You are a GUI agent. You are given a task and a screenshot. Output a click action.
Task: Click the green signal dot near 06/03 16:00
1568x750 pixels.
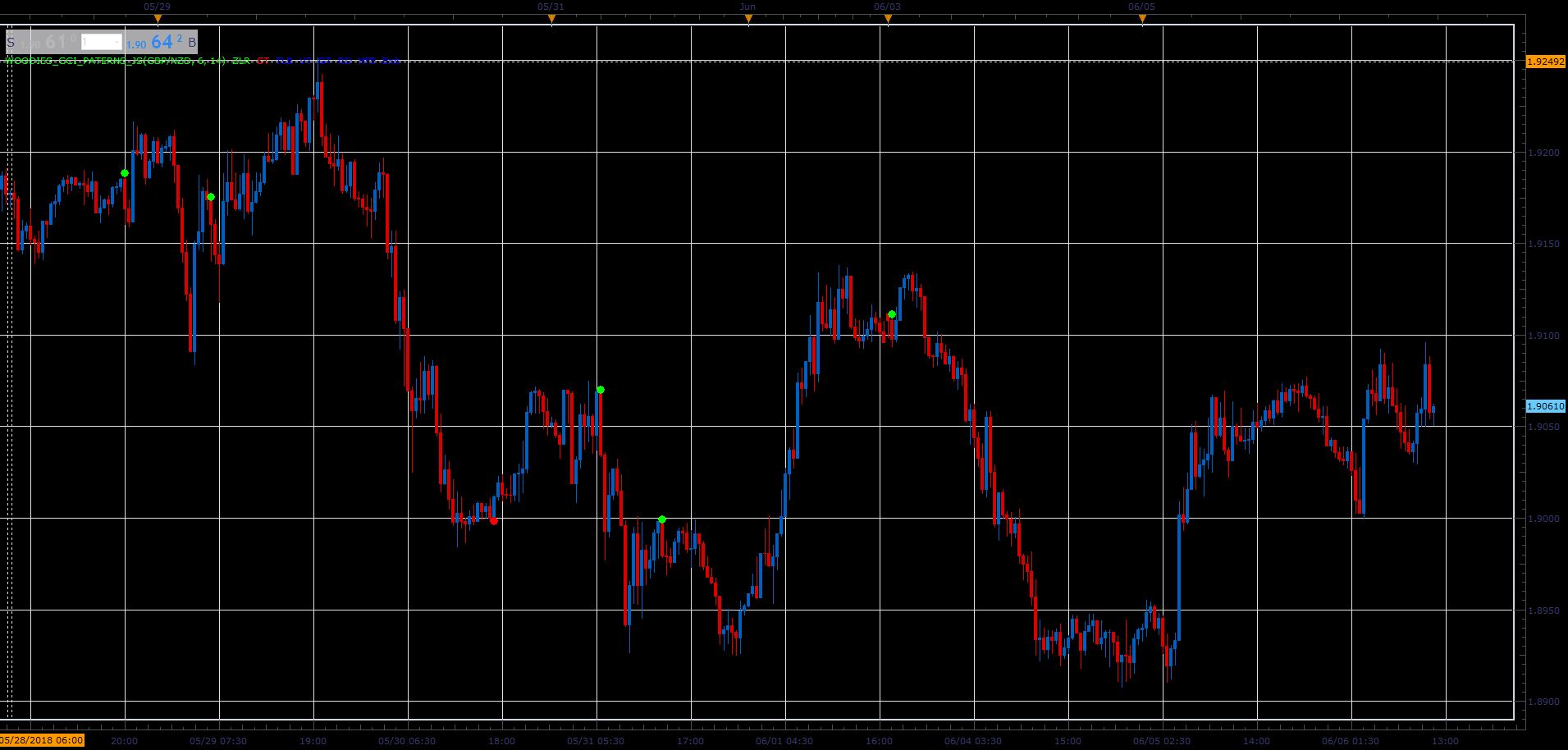pos(892,314)
